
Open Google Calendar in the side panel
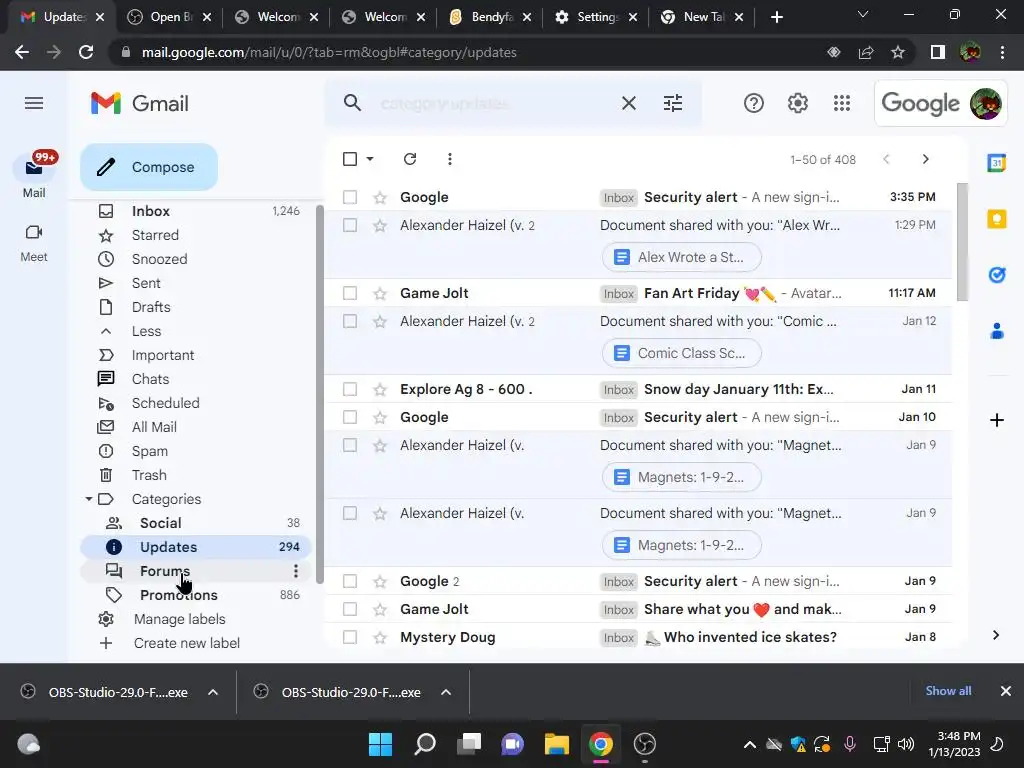point(997,163)
